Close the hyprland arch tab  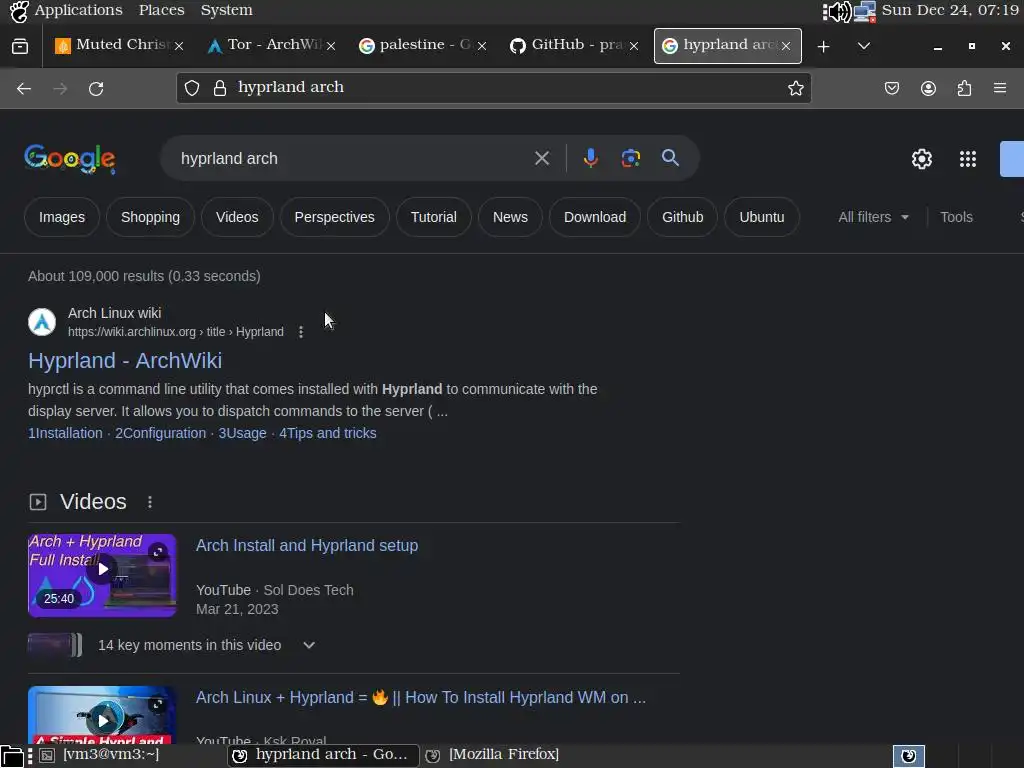coord(786,46)
